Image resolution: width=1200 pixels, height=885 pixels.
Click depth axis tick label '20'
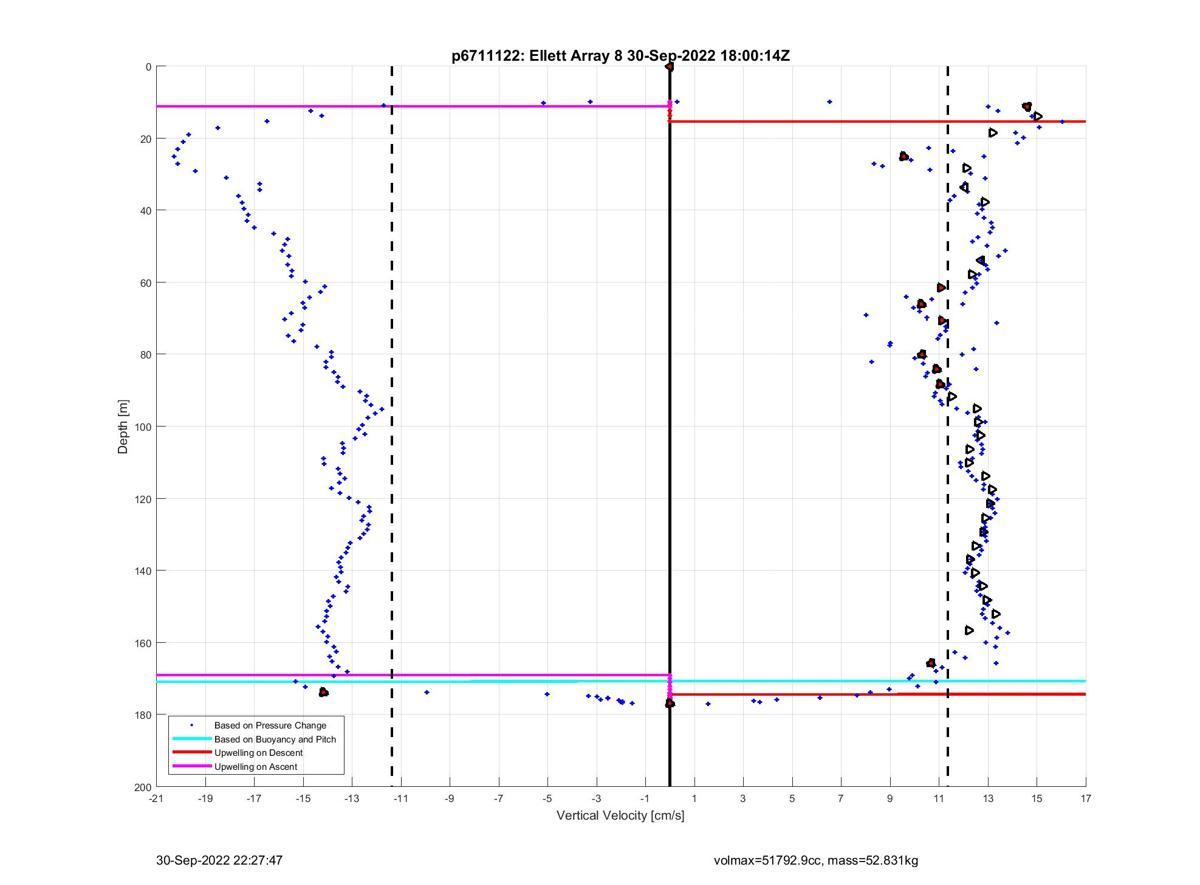[x=146, y=139]
